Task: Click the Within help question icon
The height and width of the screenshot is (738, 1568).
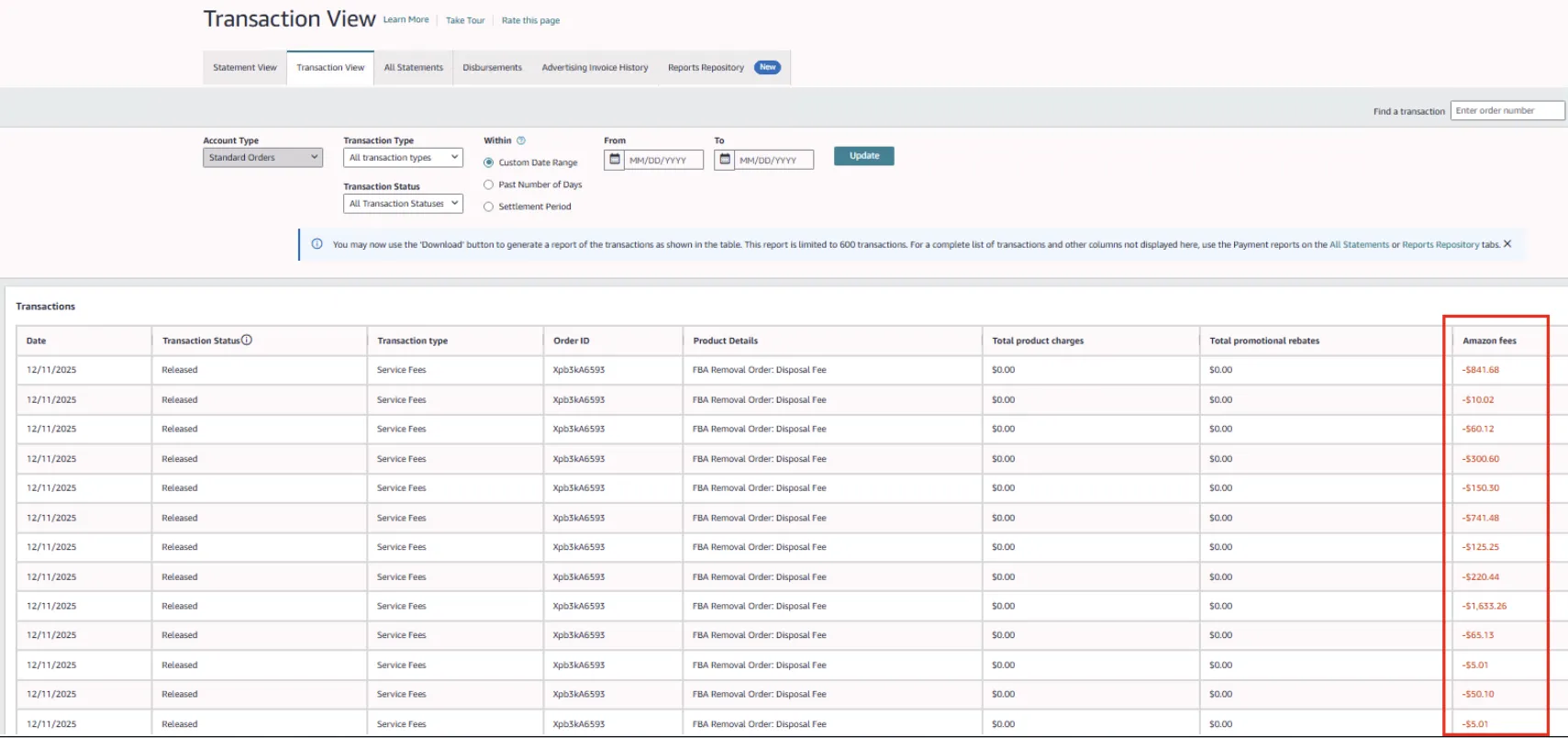Action: coord(521,140)
